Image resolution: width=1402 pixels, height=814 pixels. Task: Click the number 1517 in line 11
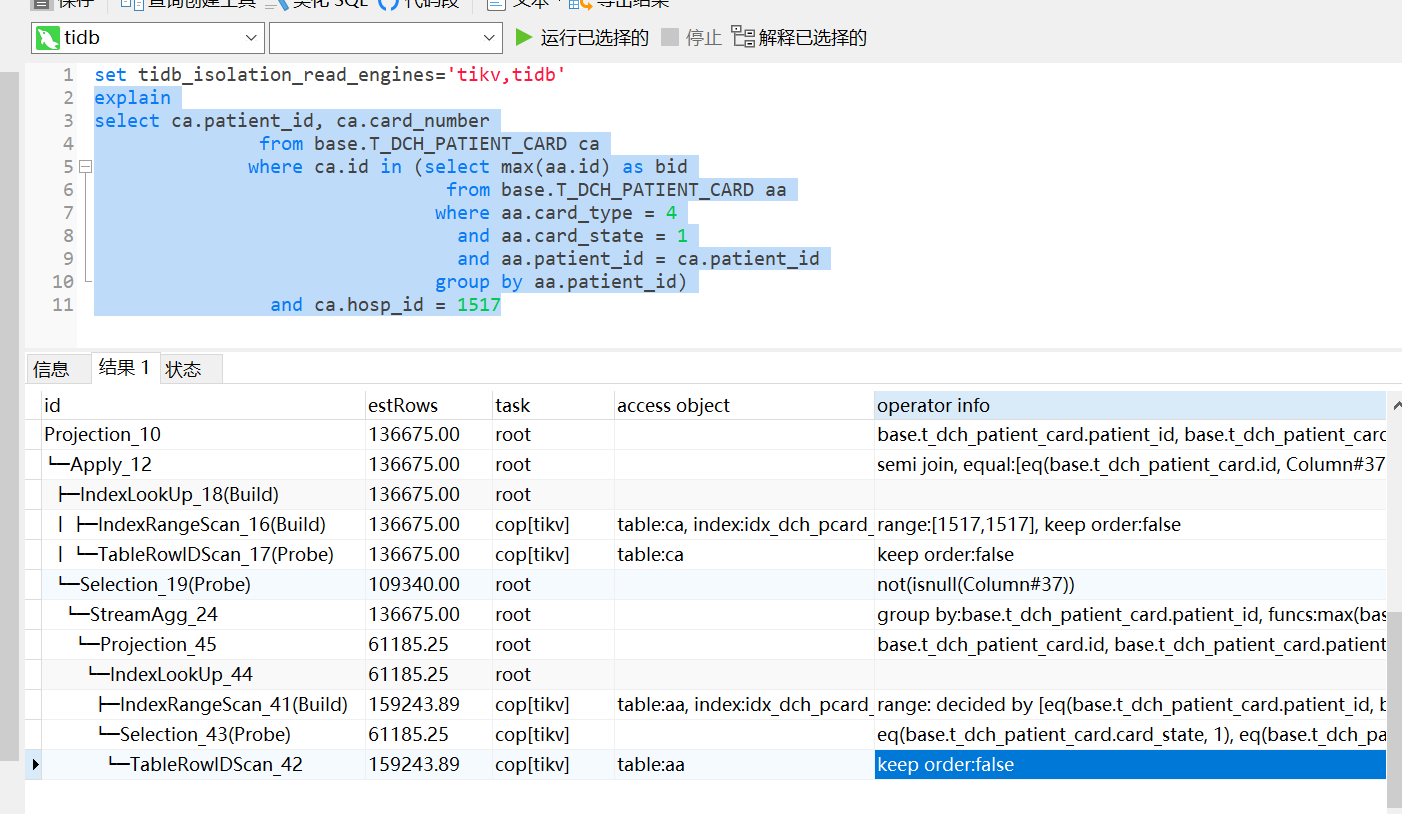click(x=479, y=305)
